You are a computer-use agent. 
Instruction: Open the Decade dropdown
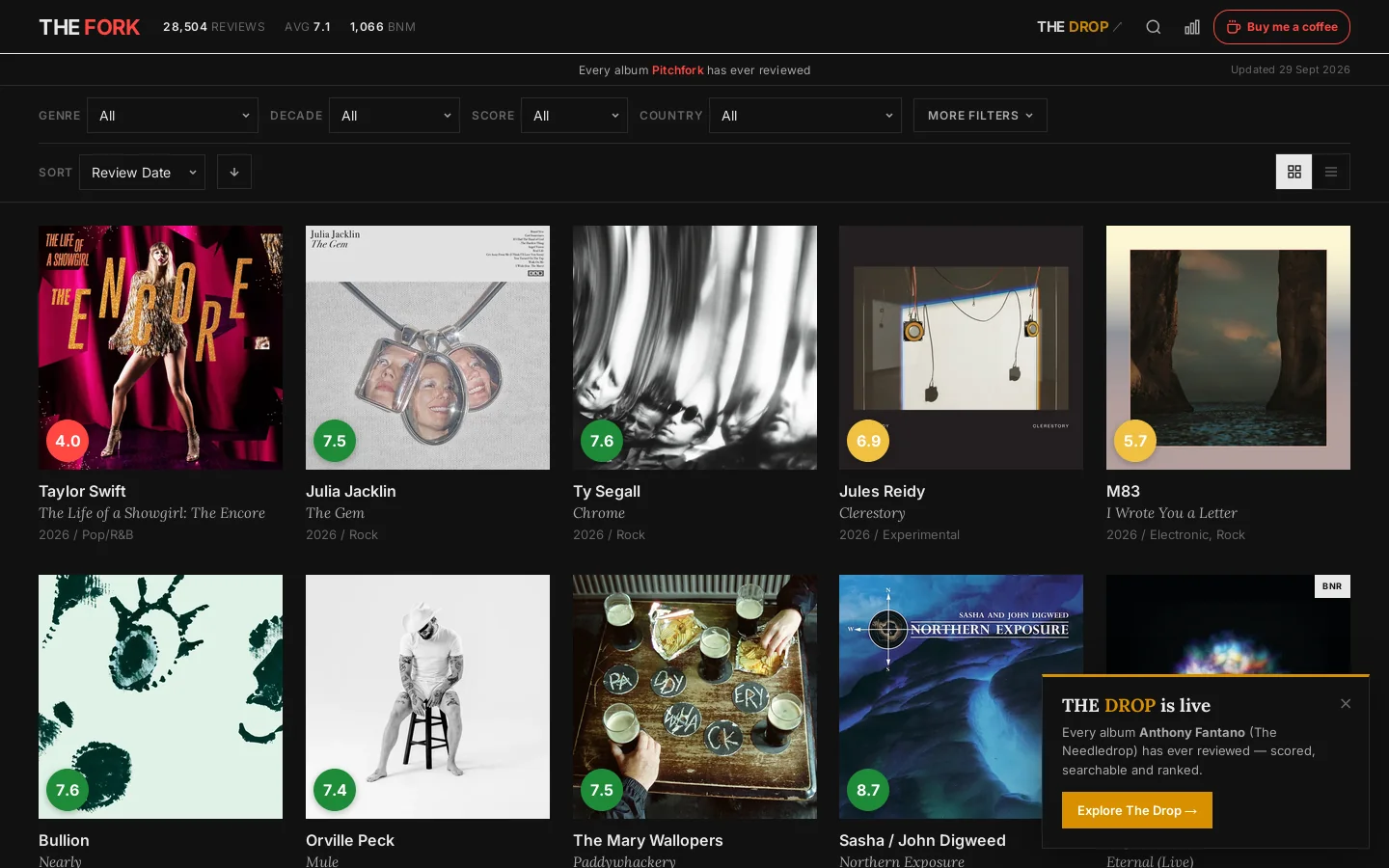395,116
